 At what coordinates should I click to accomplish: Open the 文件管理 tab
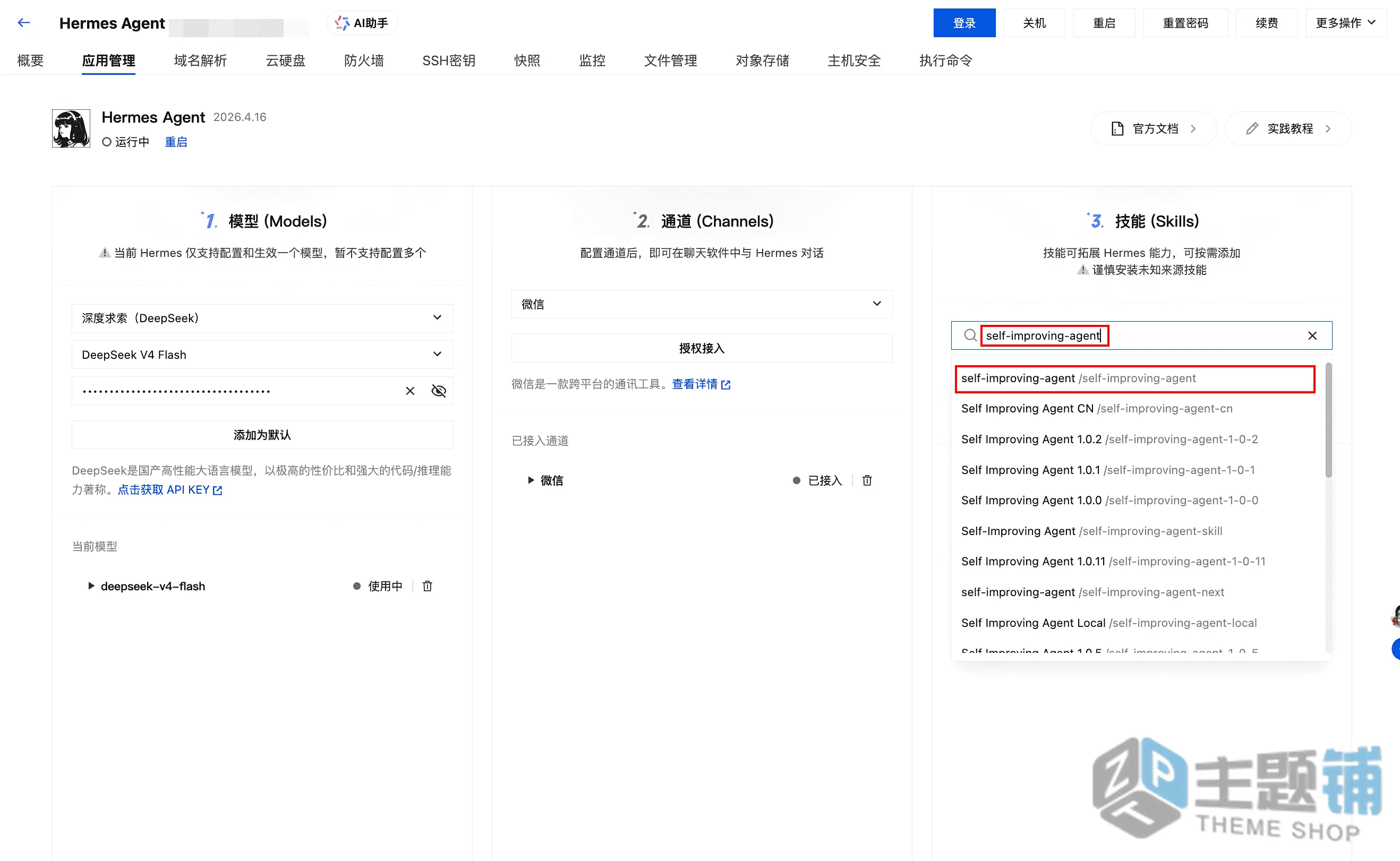(x=670, y=61)
